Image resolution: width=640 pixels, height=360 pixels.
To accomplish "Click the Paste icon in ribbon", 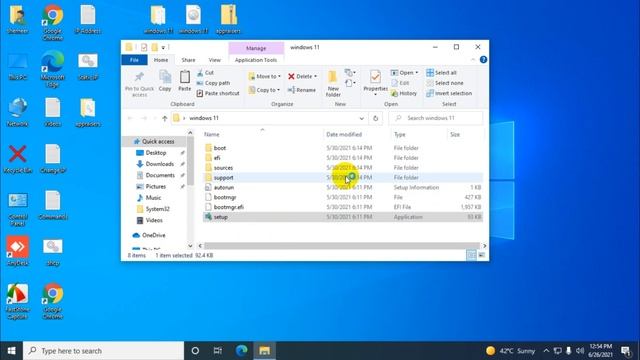I will click(184, 80).
